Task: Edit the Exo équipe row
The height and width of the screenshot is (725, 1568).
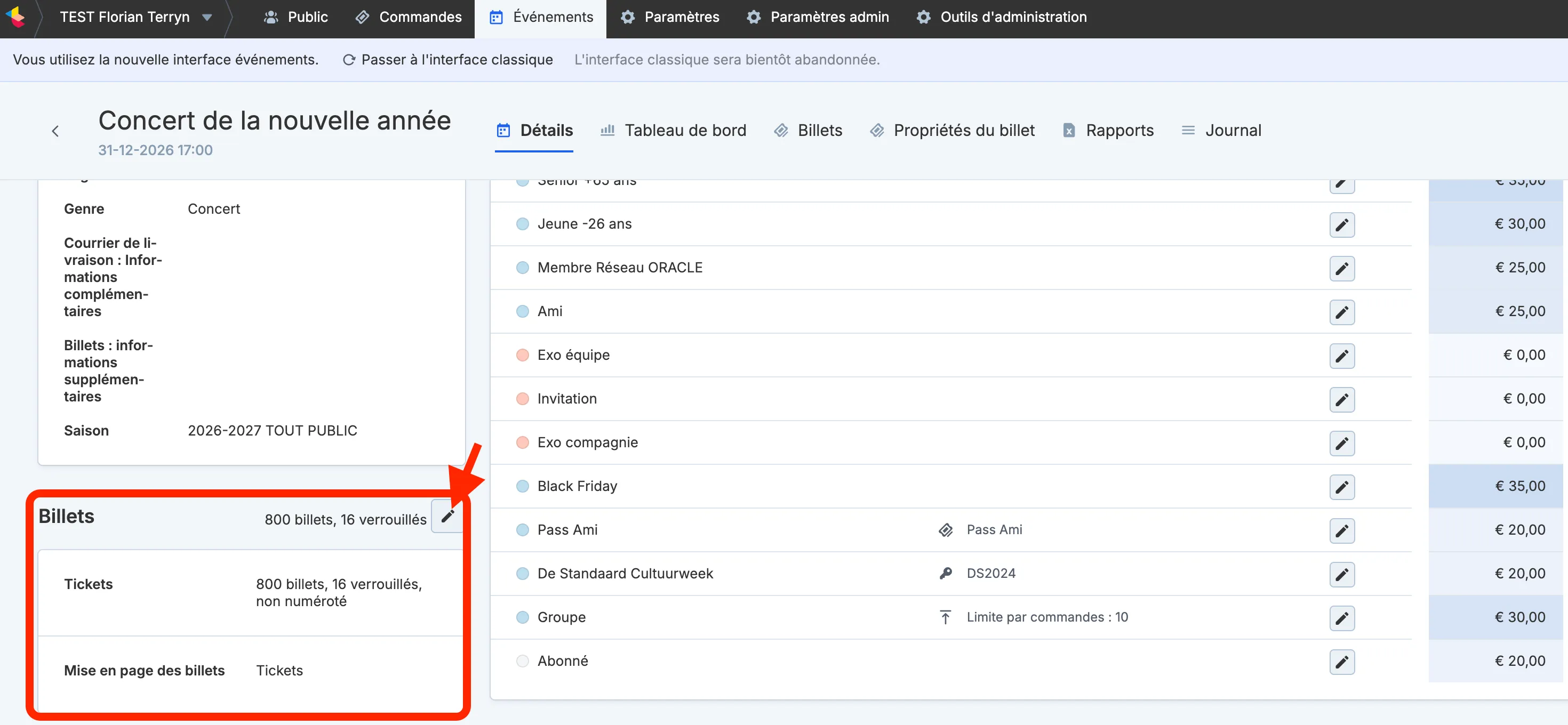Action: tap(1341, 356)
